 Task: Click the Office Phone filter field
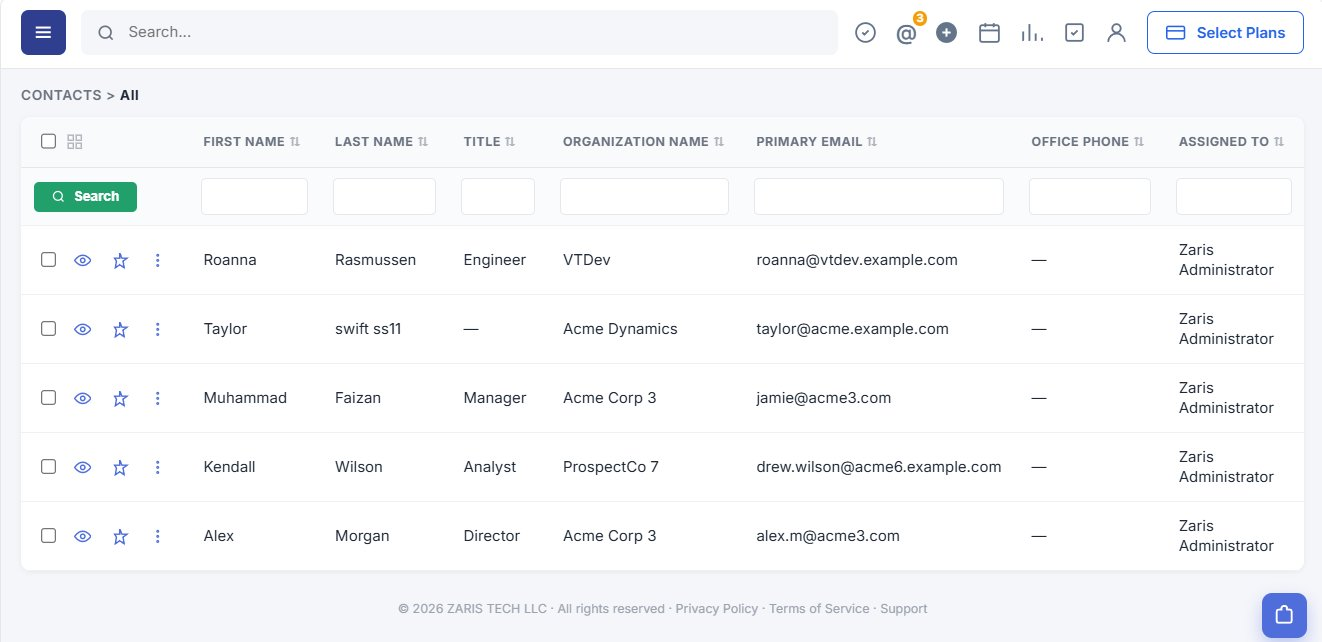1090,196
